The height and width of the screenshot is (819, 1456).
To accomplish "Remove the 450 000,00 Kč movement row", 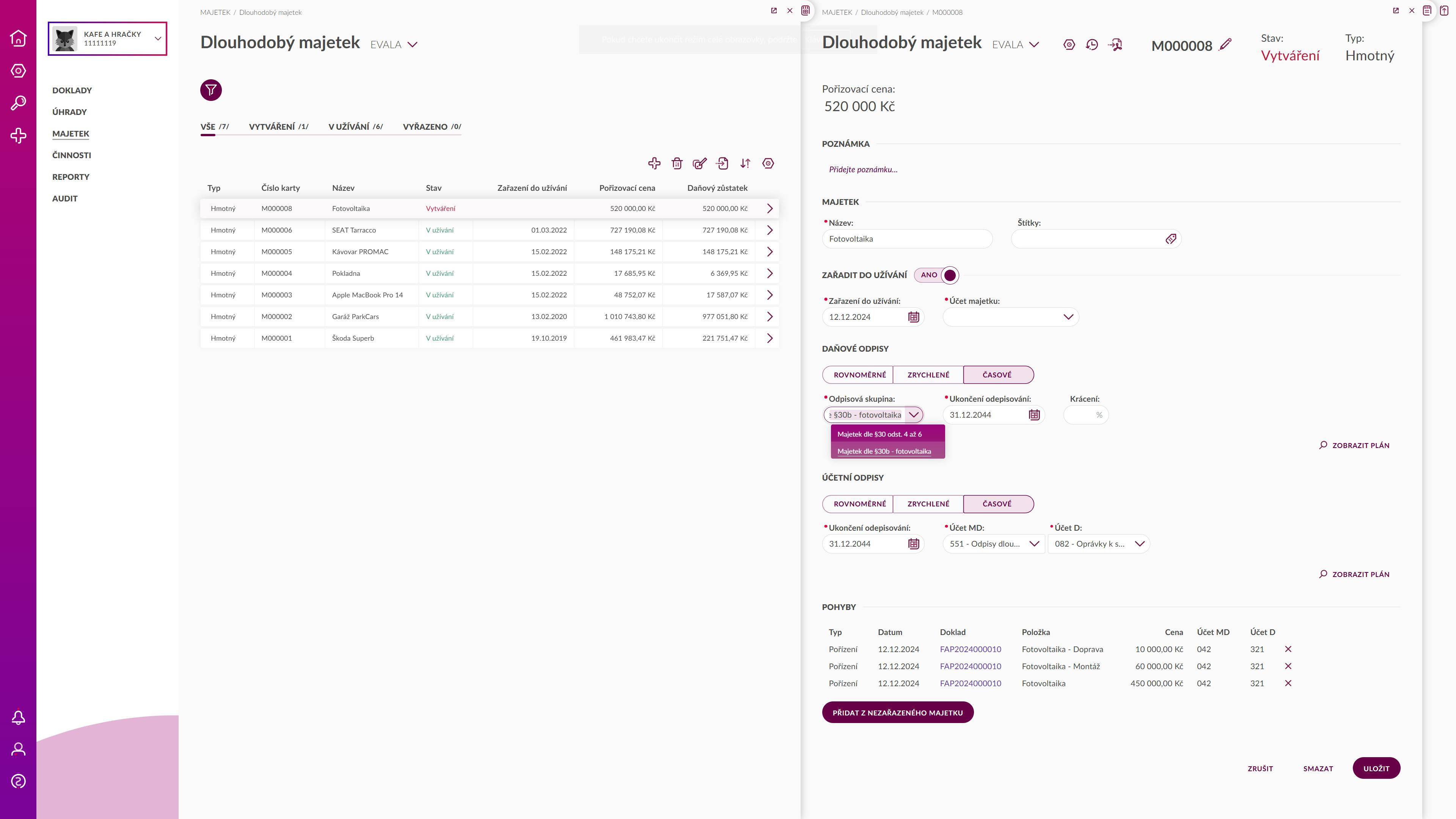I will click(x=1288, y=683).
